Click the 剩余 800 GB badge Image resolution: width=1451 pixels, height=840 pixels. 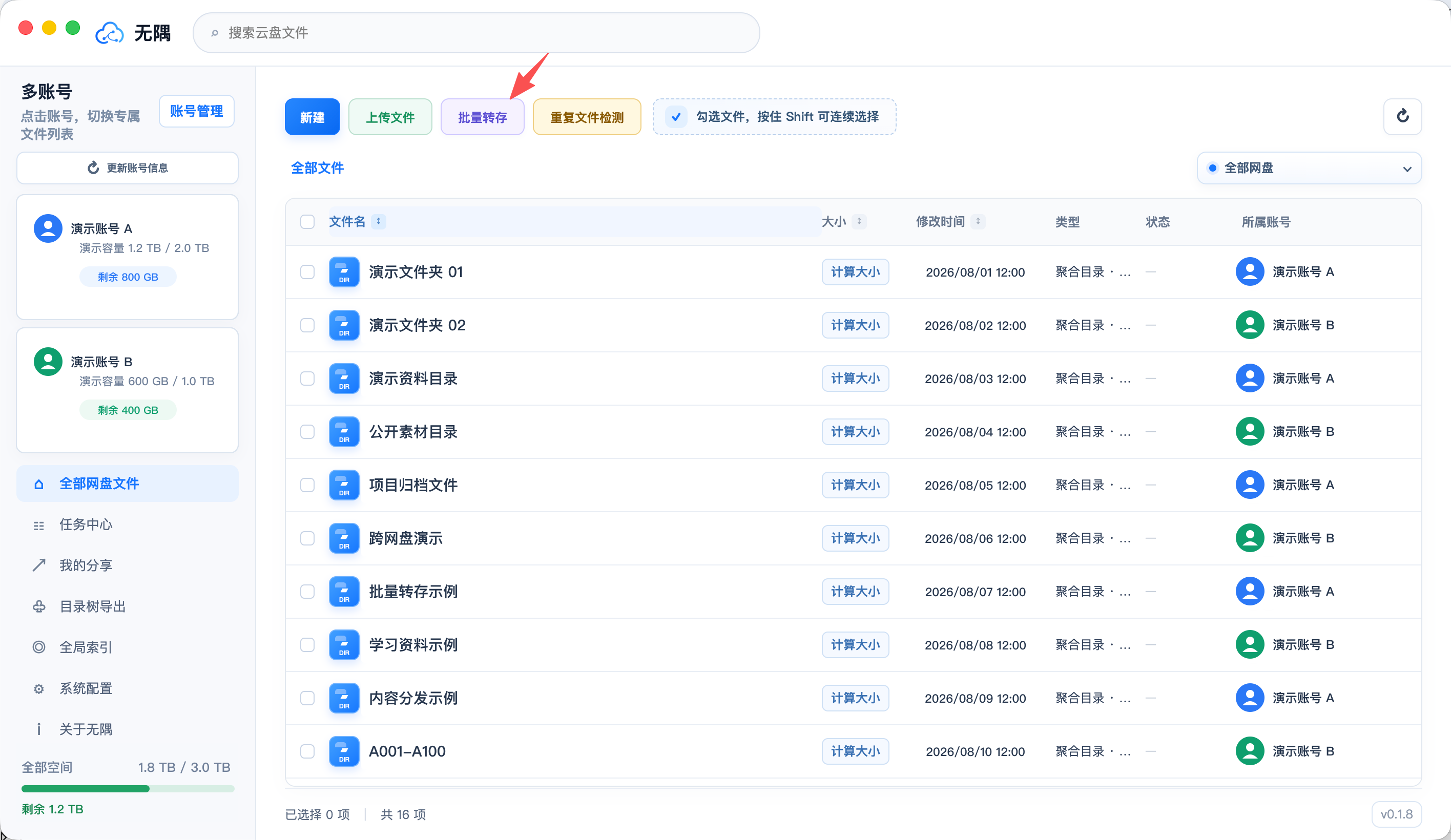128,277
